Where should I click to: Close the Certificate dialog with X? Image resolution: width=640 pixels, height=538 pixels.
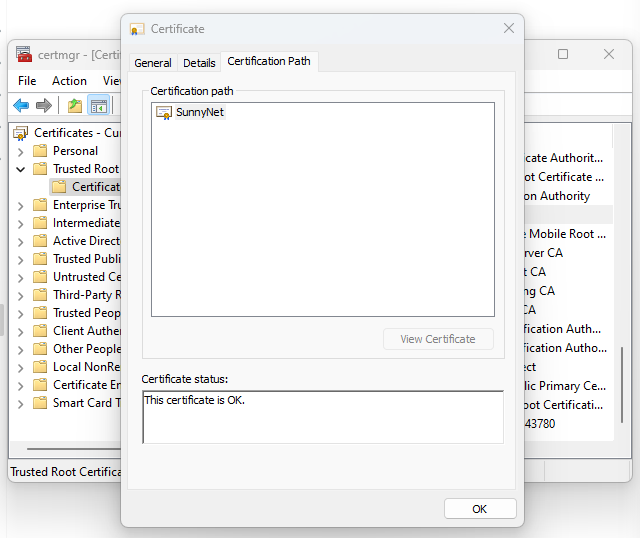coord(509,29)
